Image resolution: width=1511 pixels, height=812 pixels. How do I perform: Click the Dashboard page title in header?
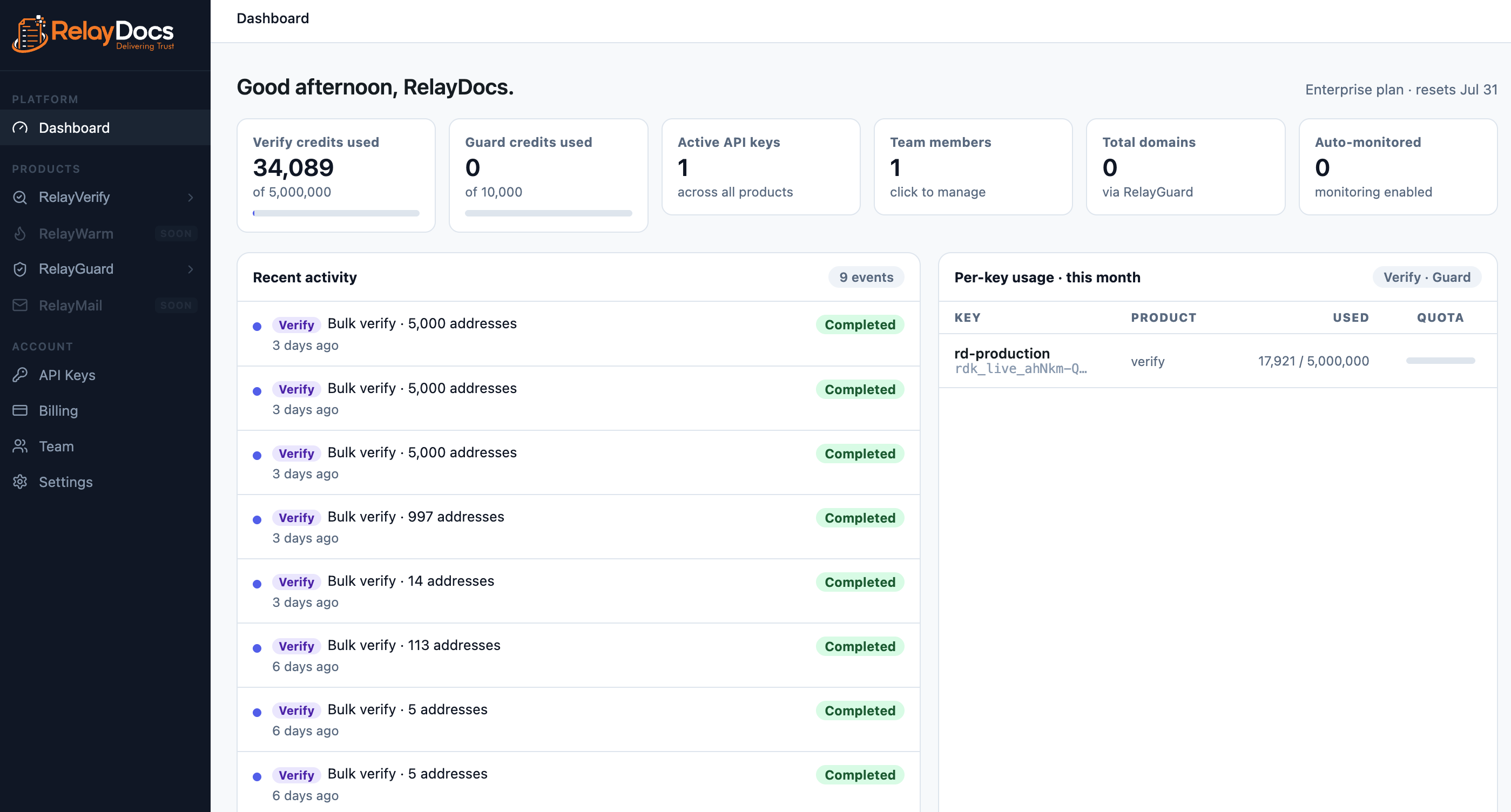273,18
